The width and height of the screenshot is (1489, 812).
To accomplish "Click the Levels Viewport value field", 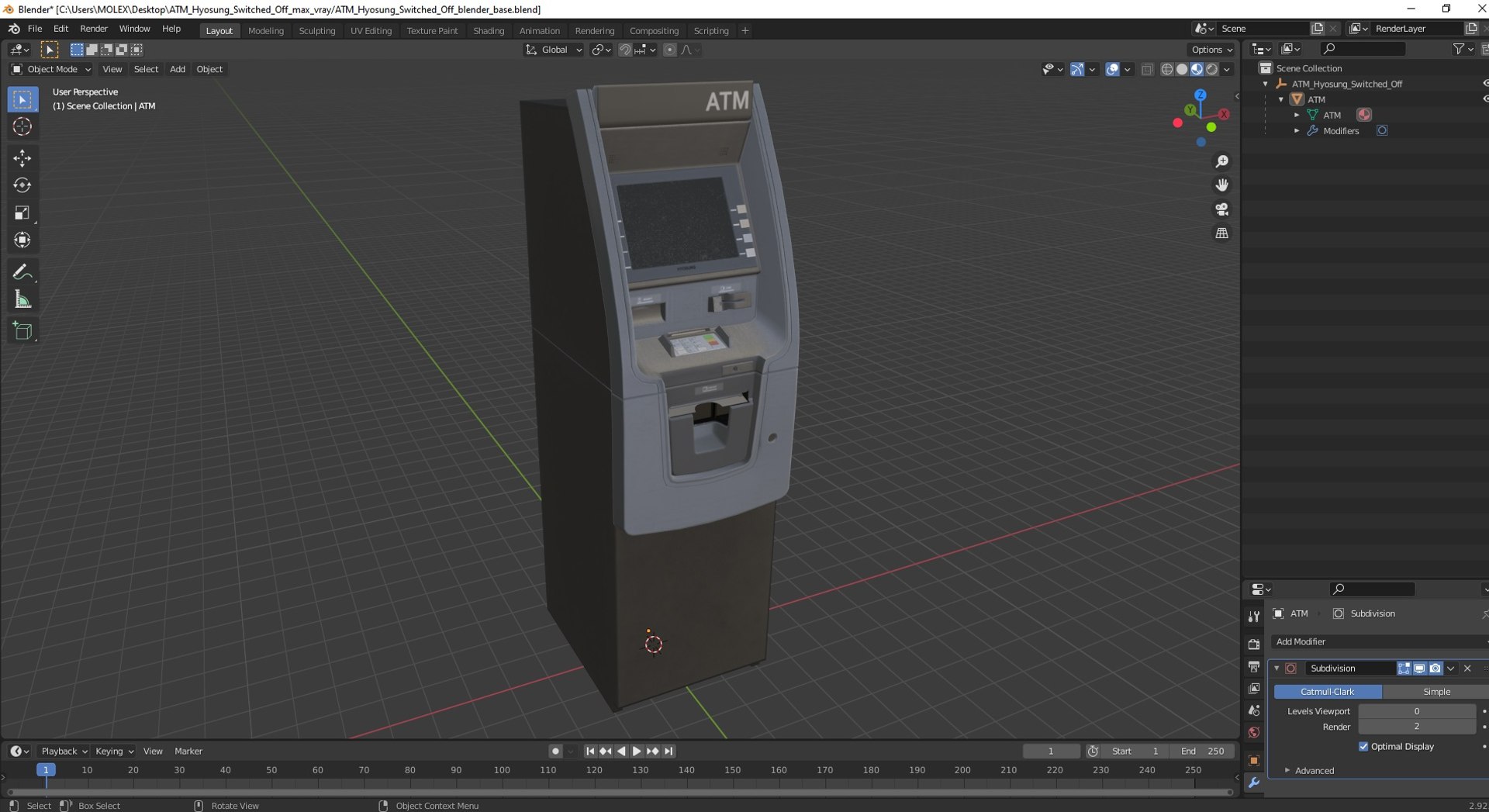I will tap(1417, 711).
